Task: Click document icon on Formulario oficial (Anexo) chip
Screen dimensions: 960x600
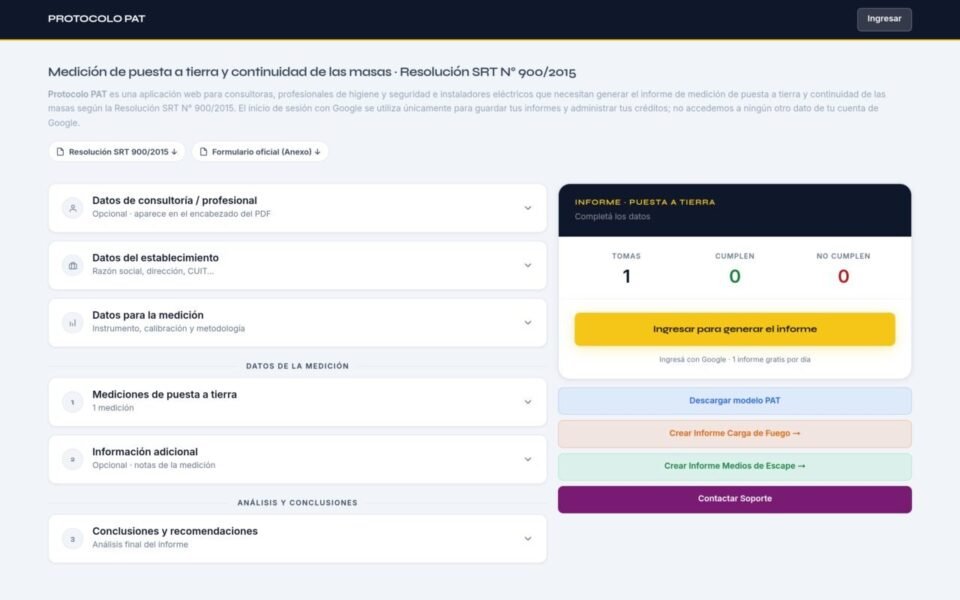Action: [203, 152]
